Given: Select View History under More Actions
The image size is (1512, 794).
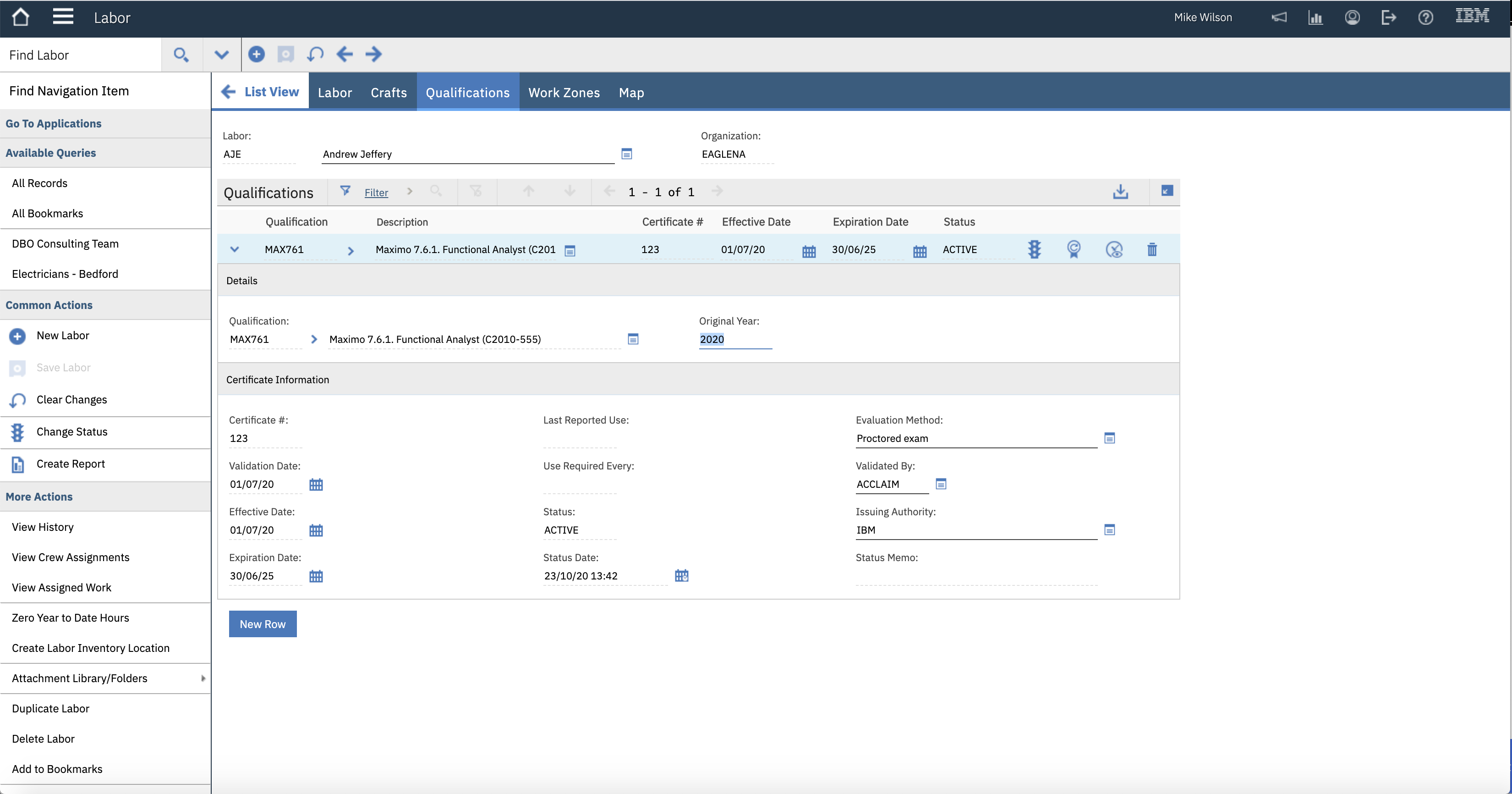Looking at the screenshot, I should pos(43,527).
